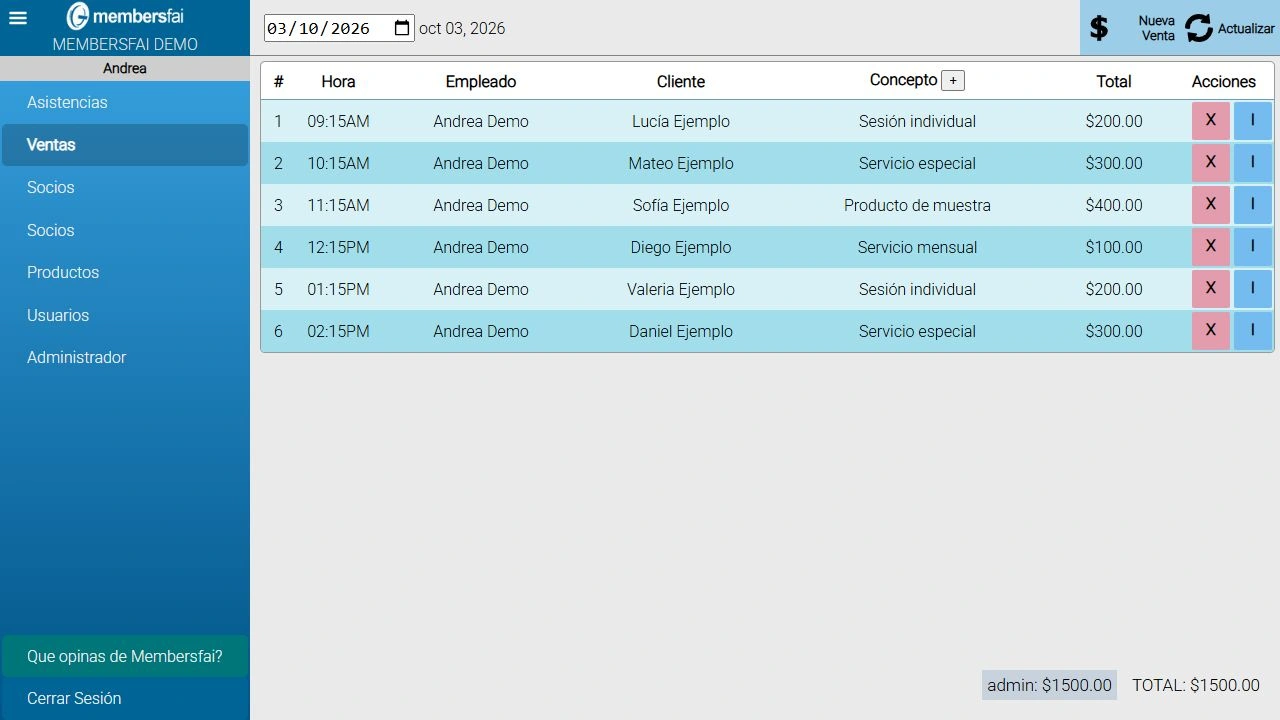Select the Producto de muestra concept cell
The width and height of the screenshot is (1280, 720).
coord(917,205)
